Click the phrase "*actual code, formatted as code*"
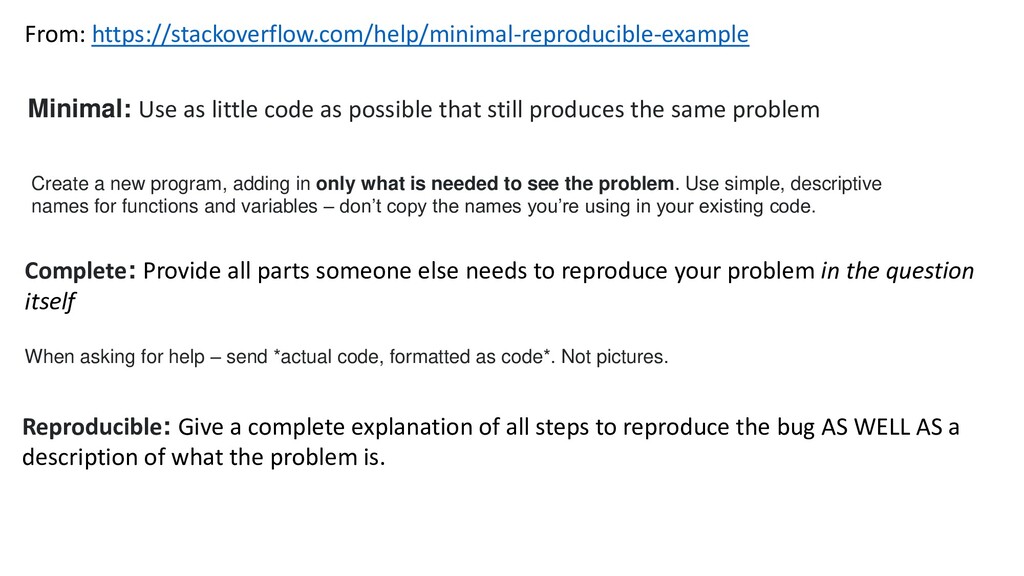 (411, 357)
